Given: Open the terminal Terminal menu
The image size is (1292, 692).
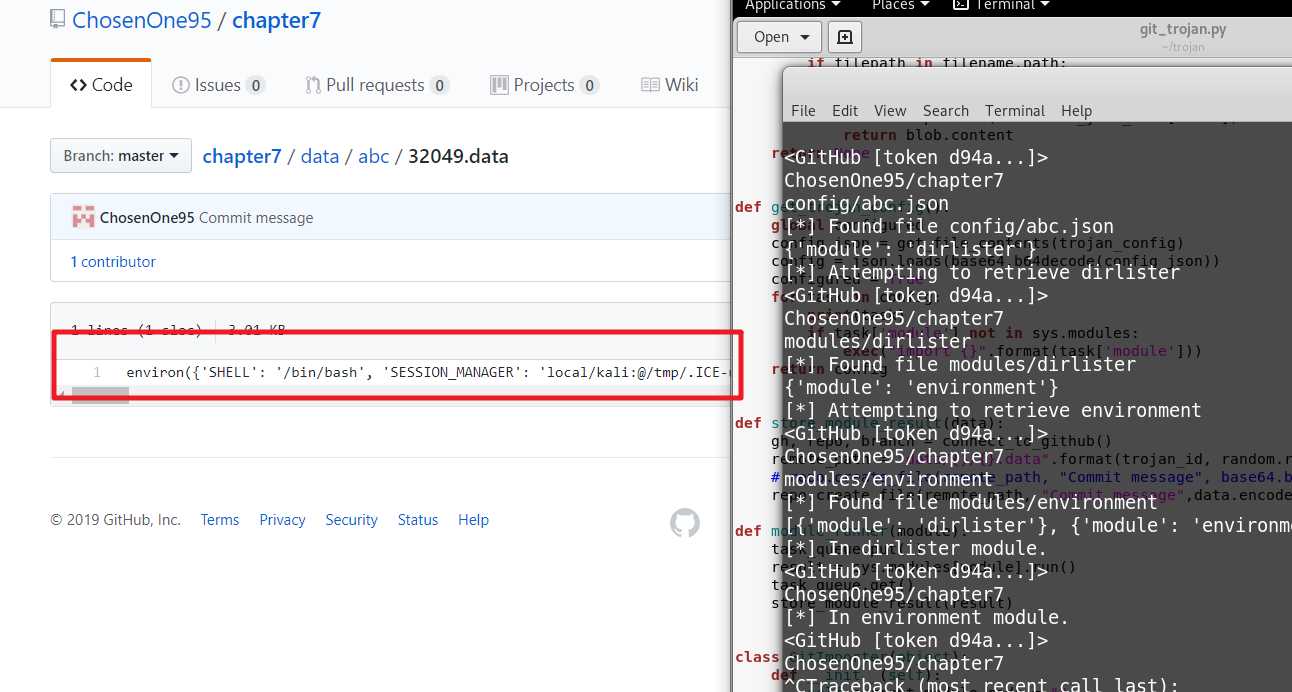Looking at the screenshot, I should click(x=1015, y=110).
